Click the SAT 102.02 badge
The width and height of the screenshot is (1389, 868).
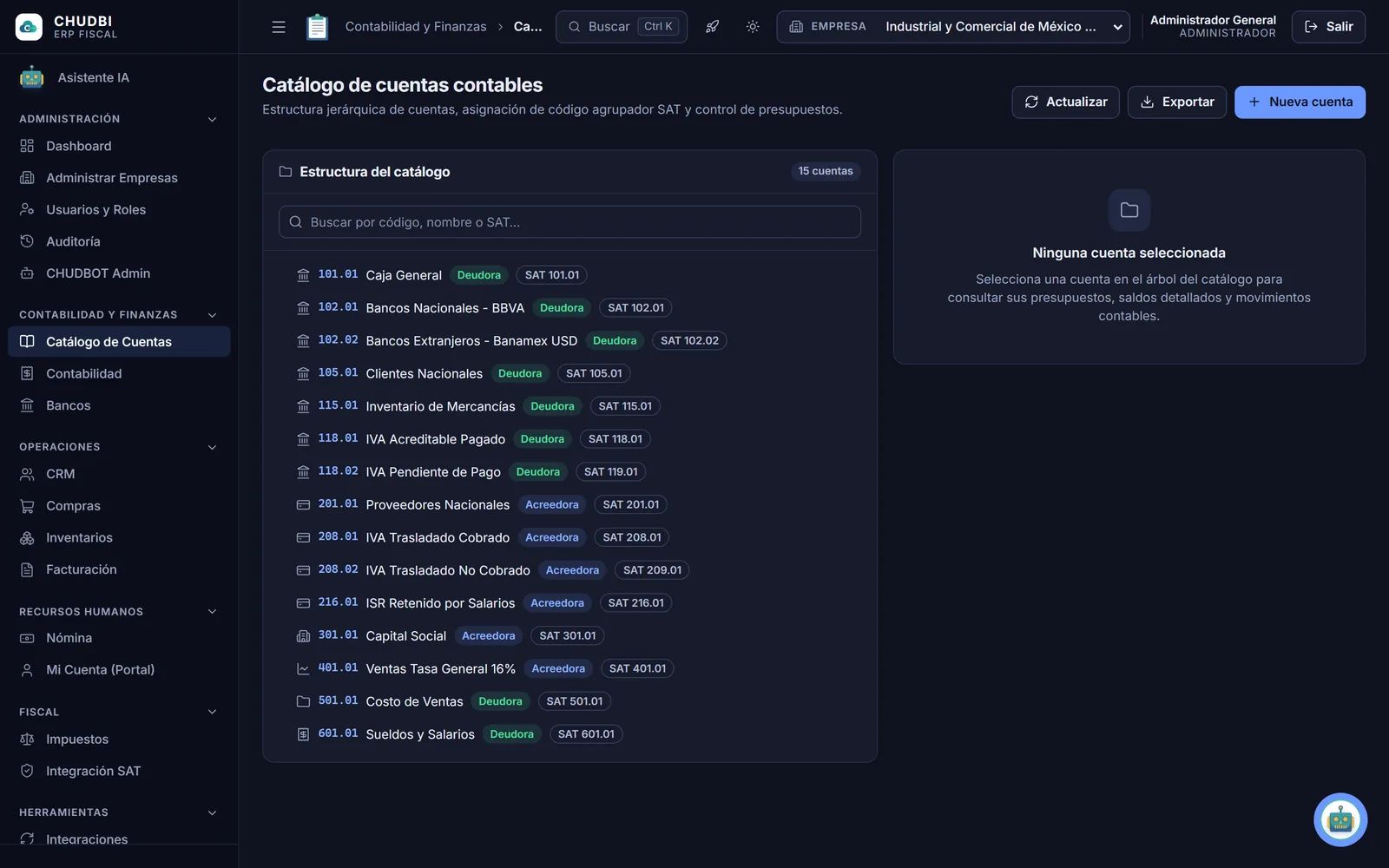pyautogui.click(x=689, y=340)
